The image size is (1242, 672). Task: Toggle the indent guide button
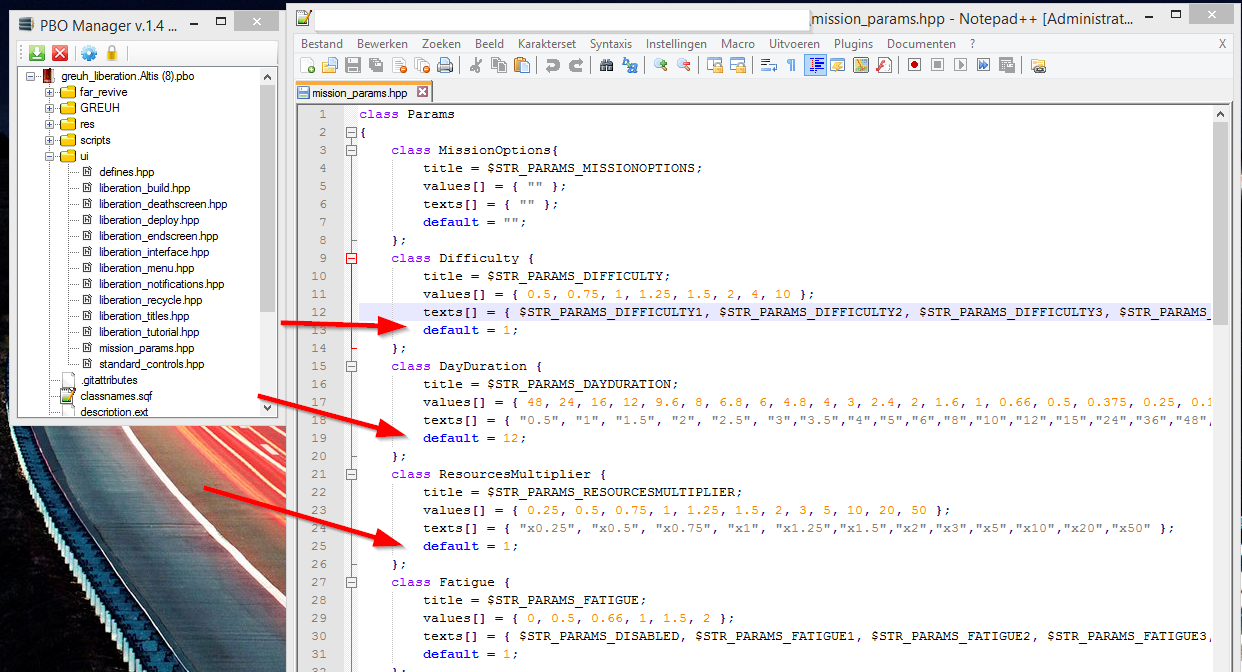click(815, 65)
